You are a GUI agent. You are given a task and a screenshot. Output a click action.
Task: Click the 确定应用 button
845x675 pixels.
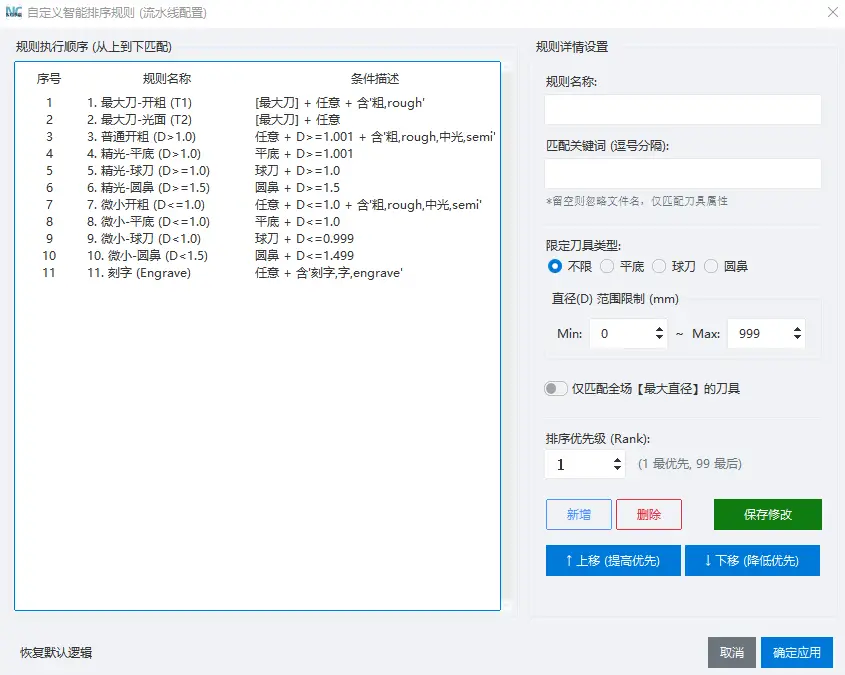(x=797, y=652)
